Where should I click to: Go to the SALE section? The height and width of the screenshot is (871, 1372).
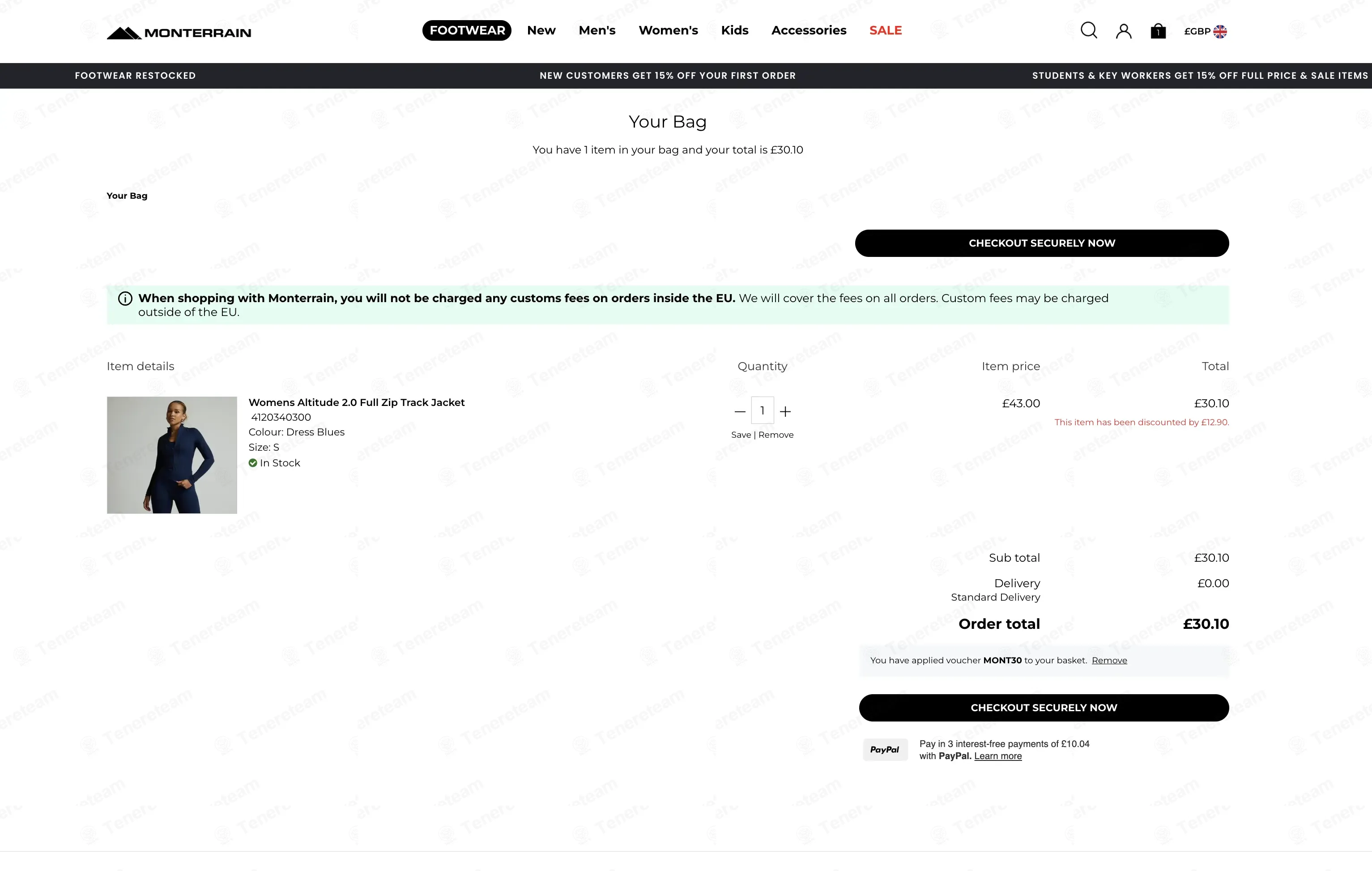(886, 30)
